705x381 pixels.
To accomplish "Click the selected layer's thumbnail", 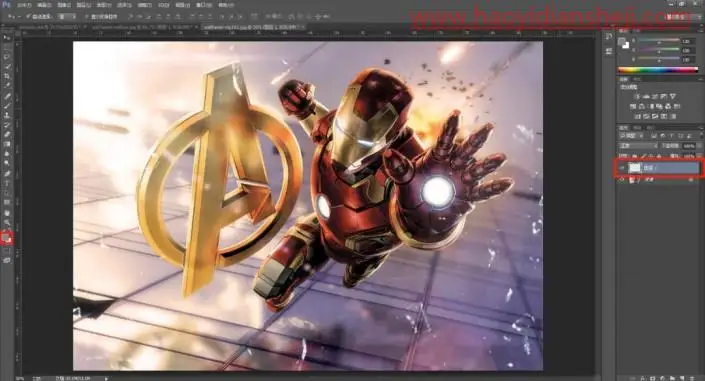I will pyautogui.click(x=634, y=168).
